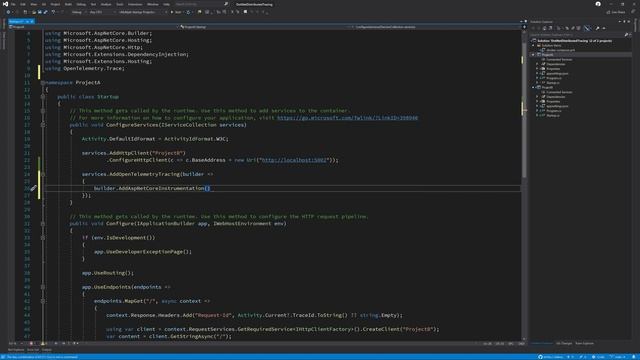Open the File menu
Viewport: 640px width, 360px height.
click(x=13, y=4)
